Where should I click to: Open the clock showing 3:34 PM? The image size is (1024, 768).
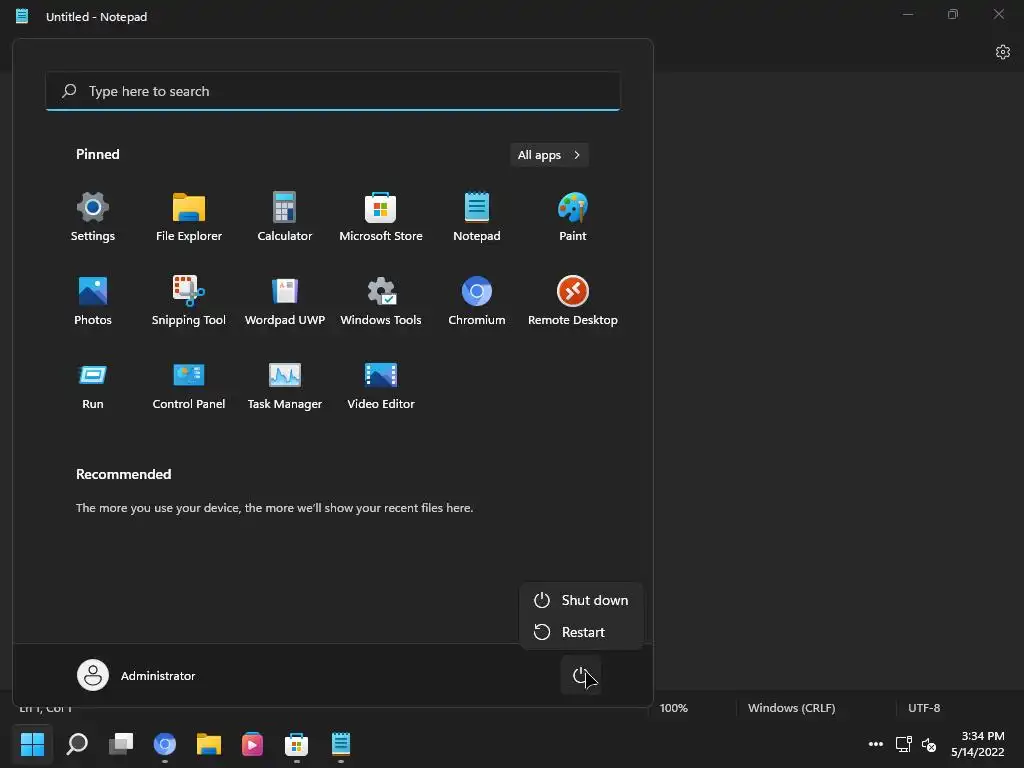click(978, 744)
